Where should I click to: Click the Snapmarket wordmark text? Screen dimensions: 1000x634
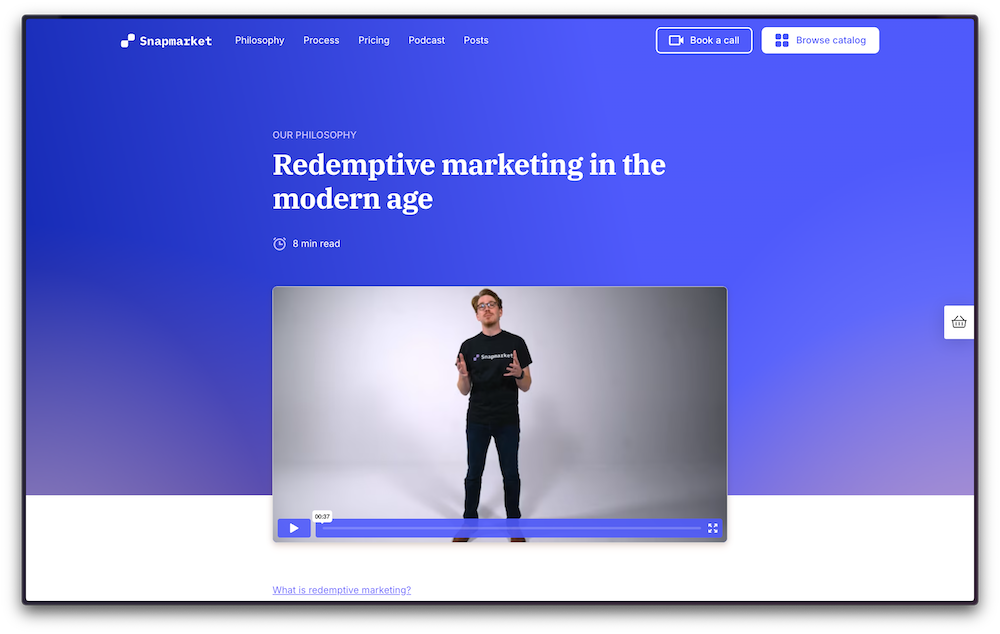pos(176,41)
